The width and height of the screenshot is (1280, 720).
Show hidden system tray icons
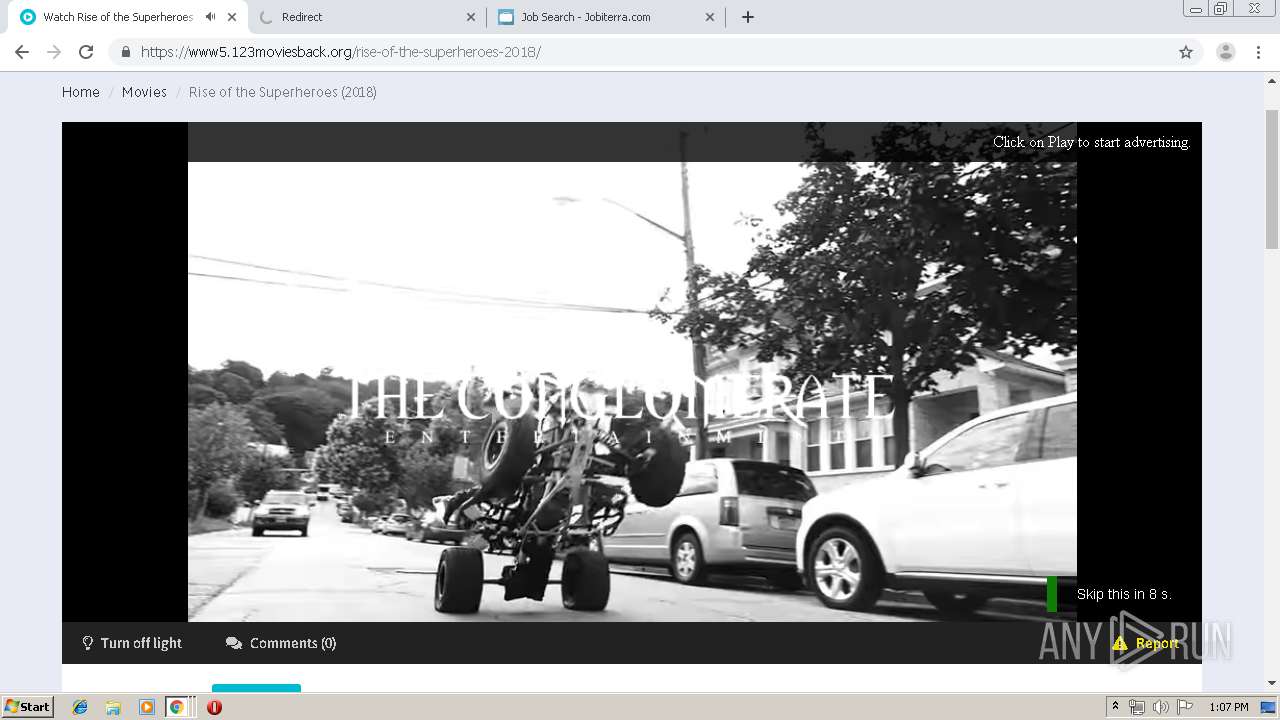[x=1115, y=707]
